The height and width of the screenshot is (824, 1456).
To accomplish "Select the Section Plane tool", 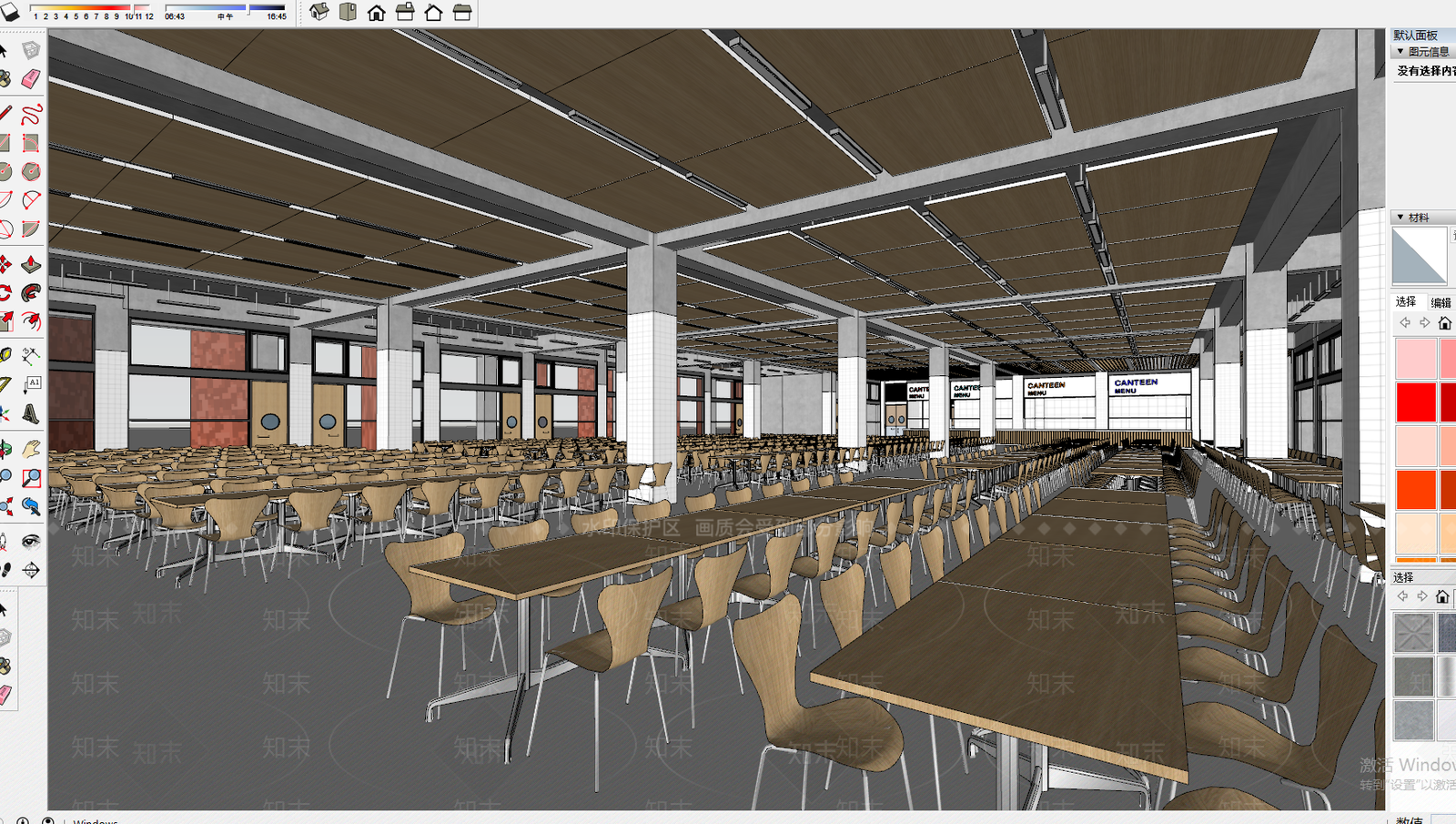I will (x=31, y=571).
